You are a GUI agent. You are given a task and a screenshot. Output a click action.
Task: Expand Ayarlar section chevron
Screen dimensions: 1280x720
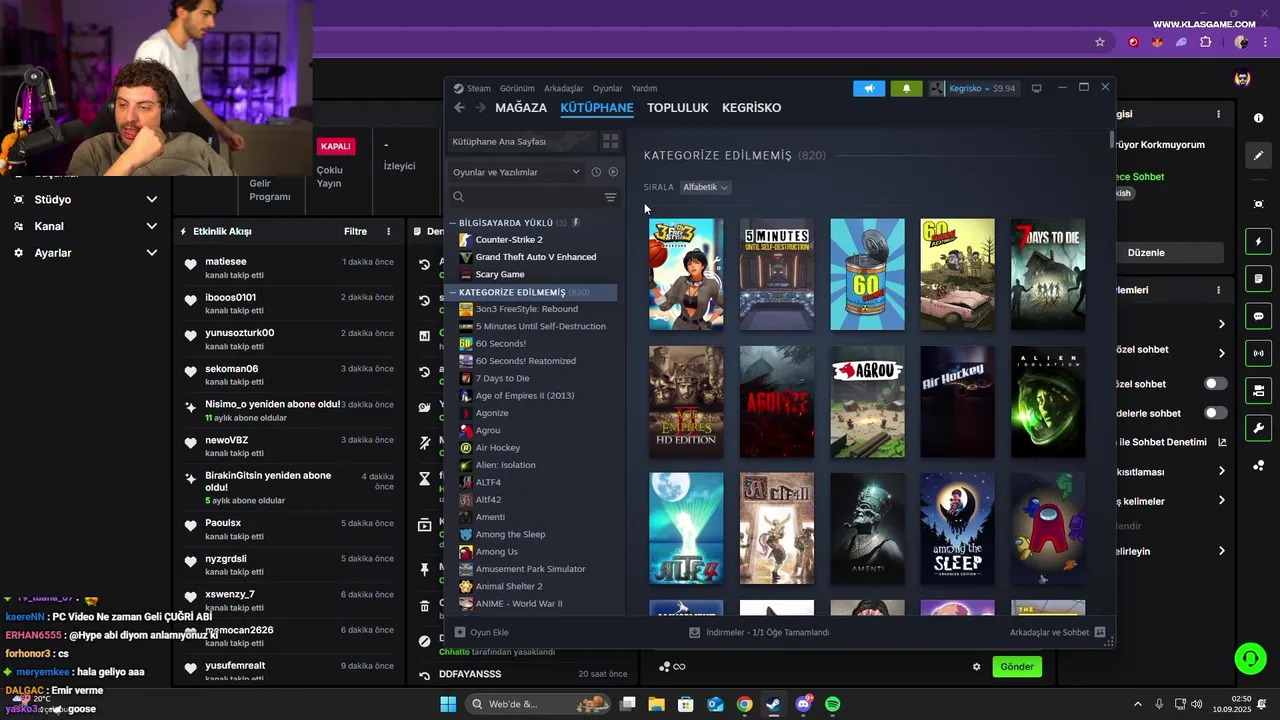click(152, 253)
